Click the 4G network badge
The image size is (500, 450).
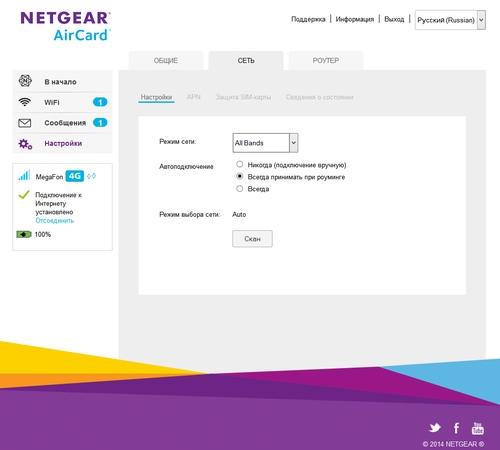(75, 176)
